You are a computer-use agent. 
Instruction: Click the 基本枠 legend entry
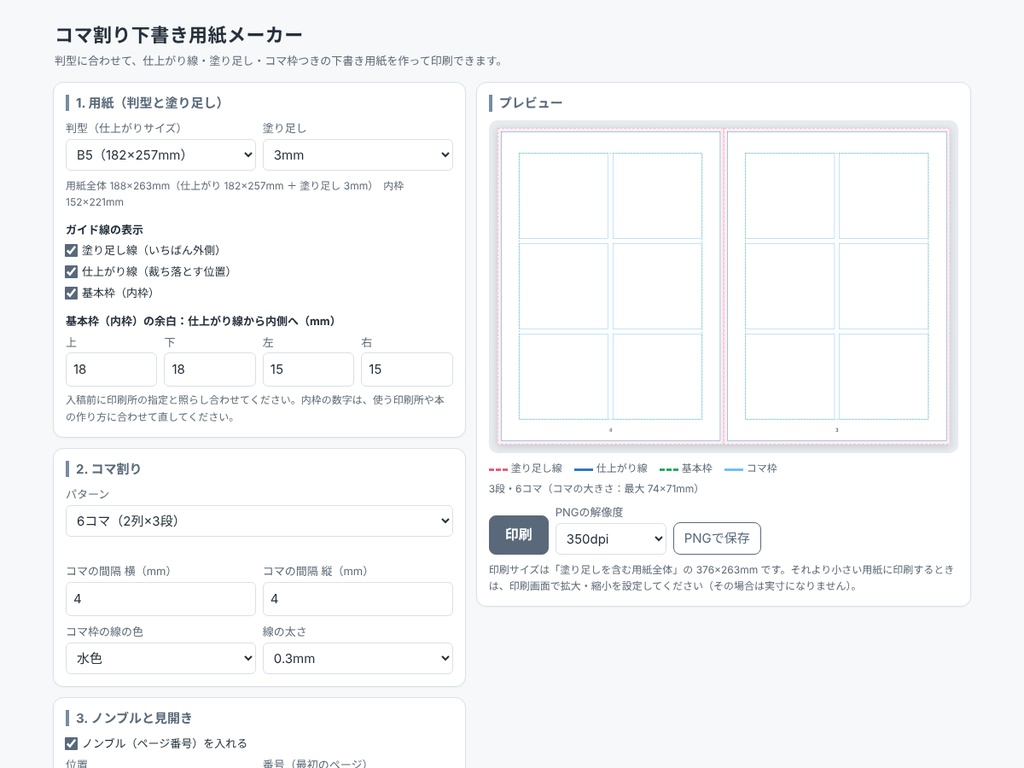[686, 468]
